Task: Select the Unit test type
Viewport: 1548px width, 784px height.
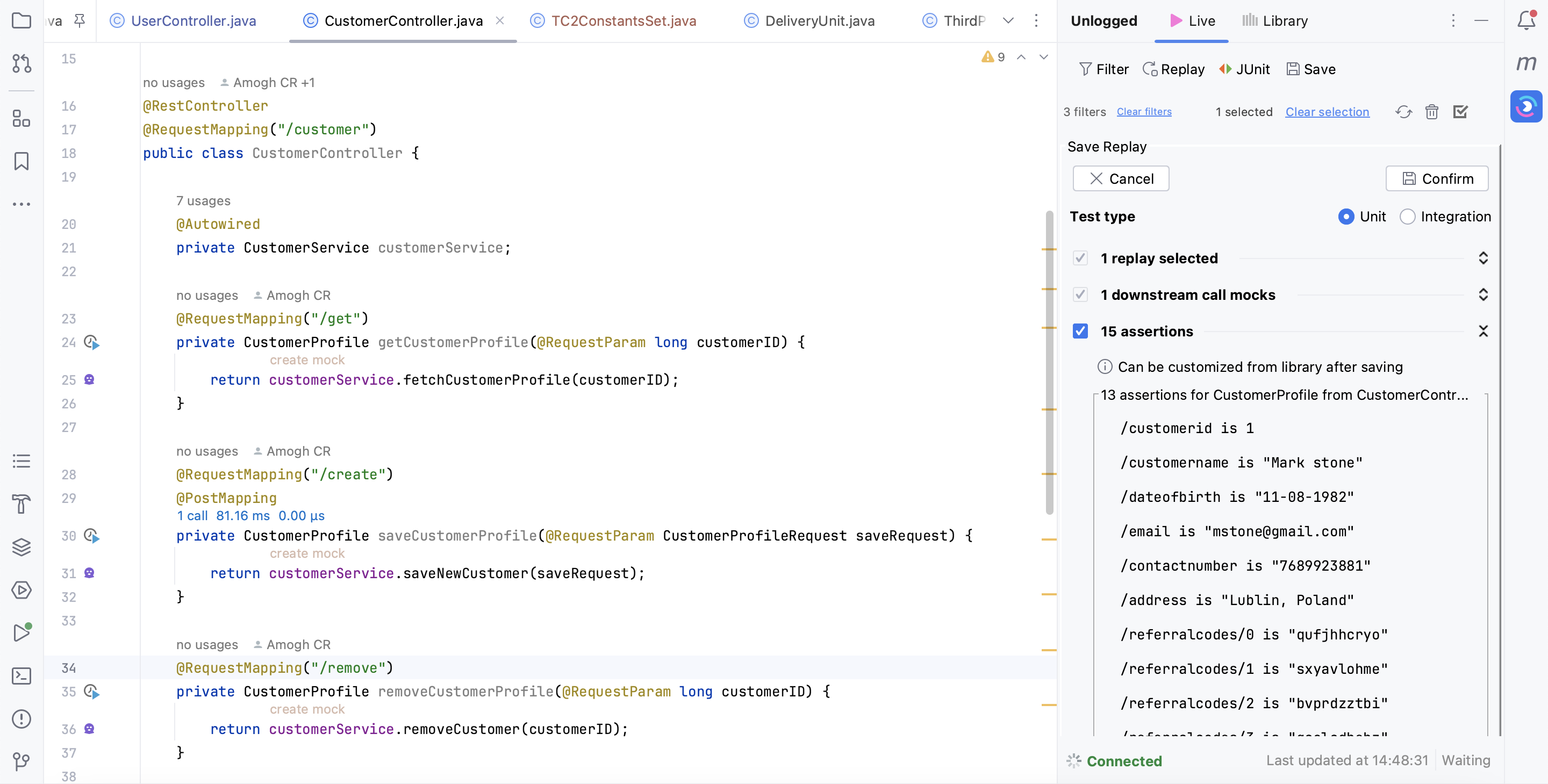Action: (1346, 216)
